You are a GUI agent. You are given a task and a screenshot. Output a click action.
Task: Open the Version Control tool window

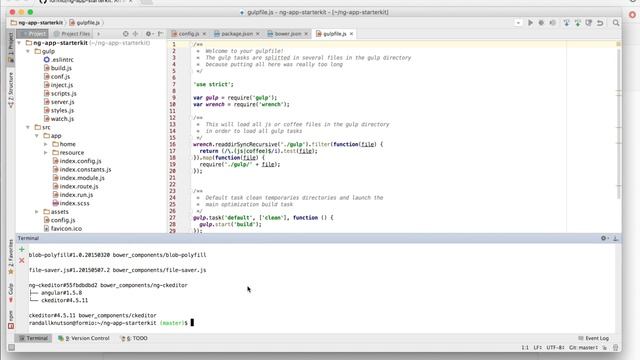coord(84,338)
